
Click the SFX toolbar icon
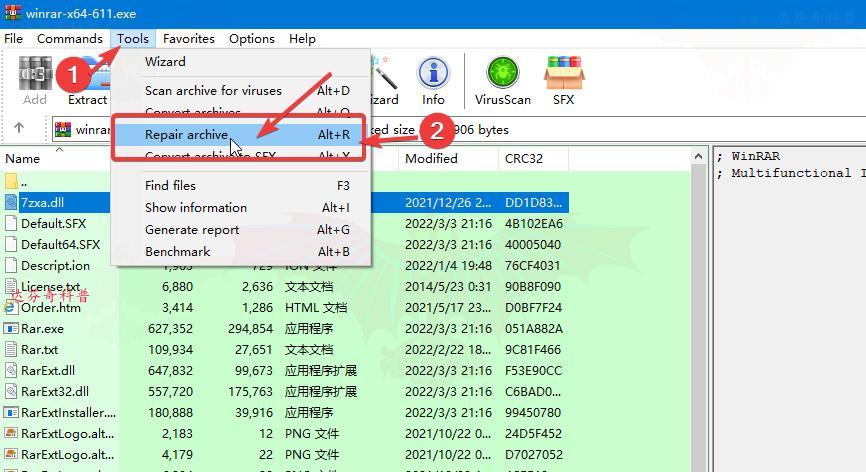click(x=563, y=73)
